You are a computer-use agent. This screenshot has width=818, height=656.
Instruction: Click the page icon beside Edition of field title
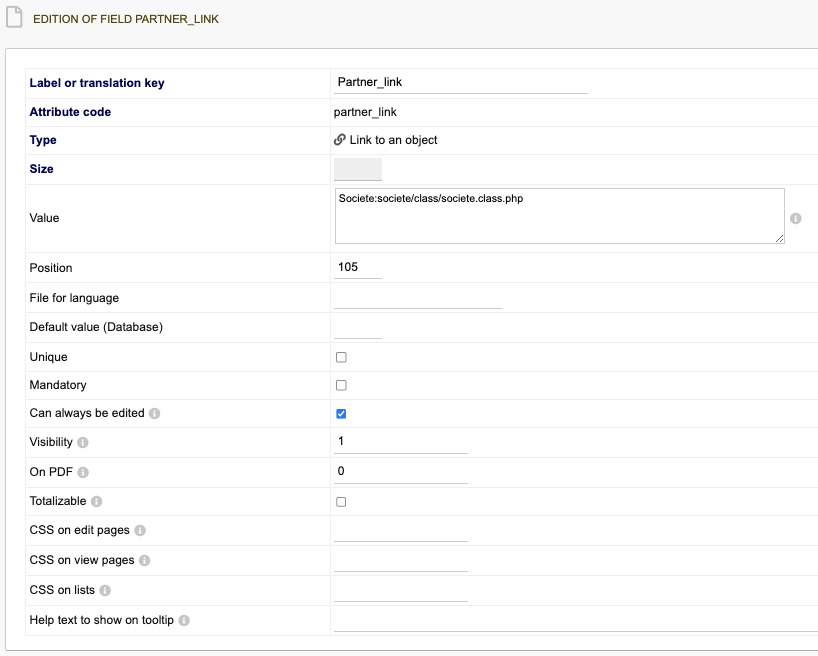(x=14, y=17)
